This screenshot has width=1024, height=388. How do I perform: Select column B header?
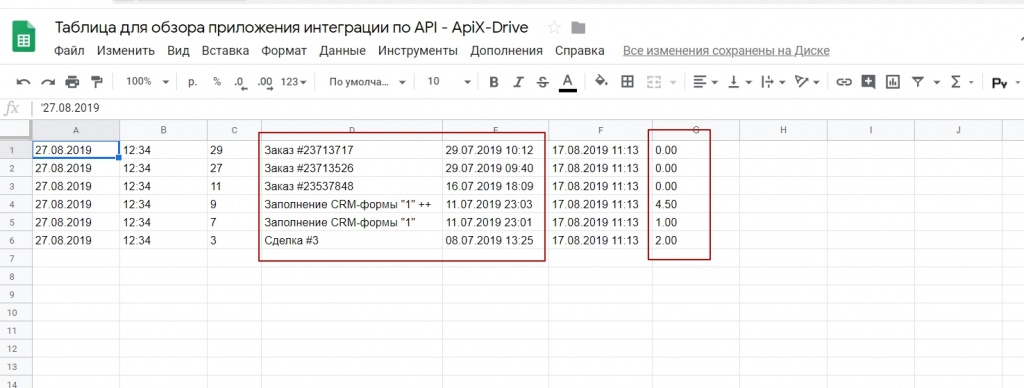point(163,130)
